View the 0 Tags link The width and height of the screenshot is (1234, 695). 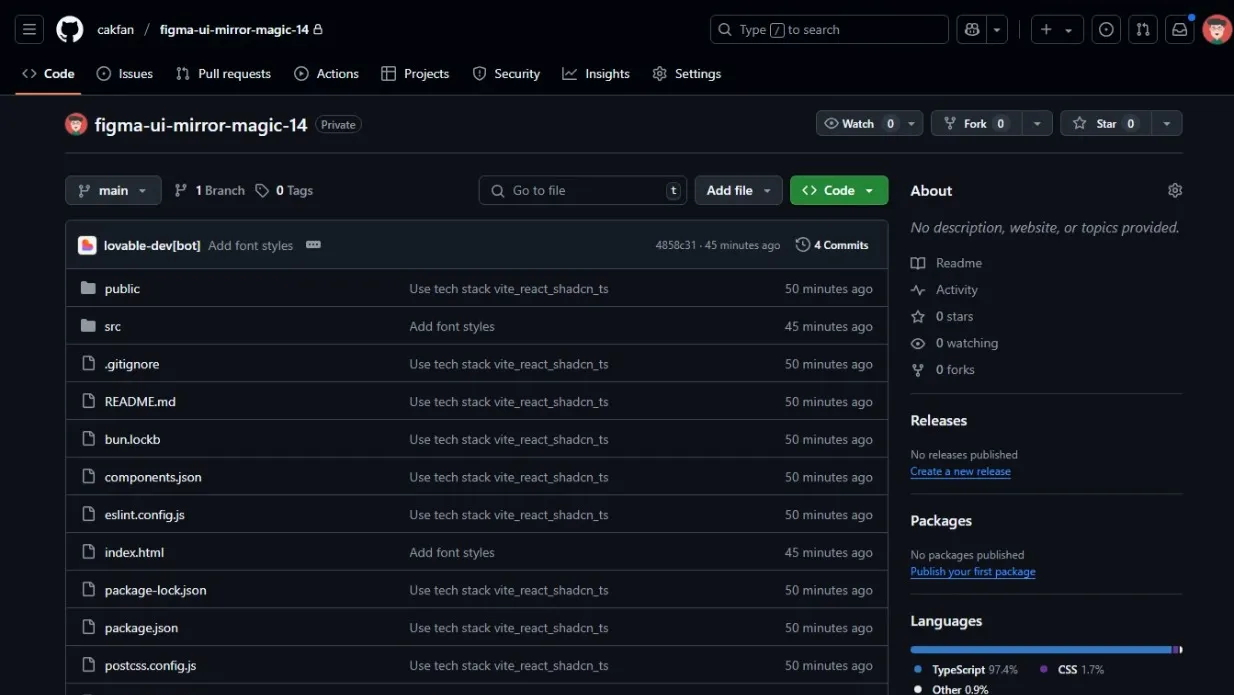point(284,190)
